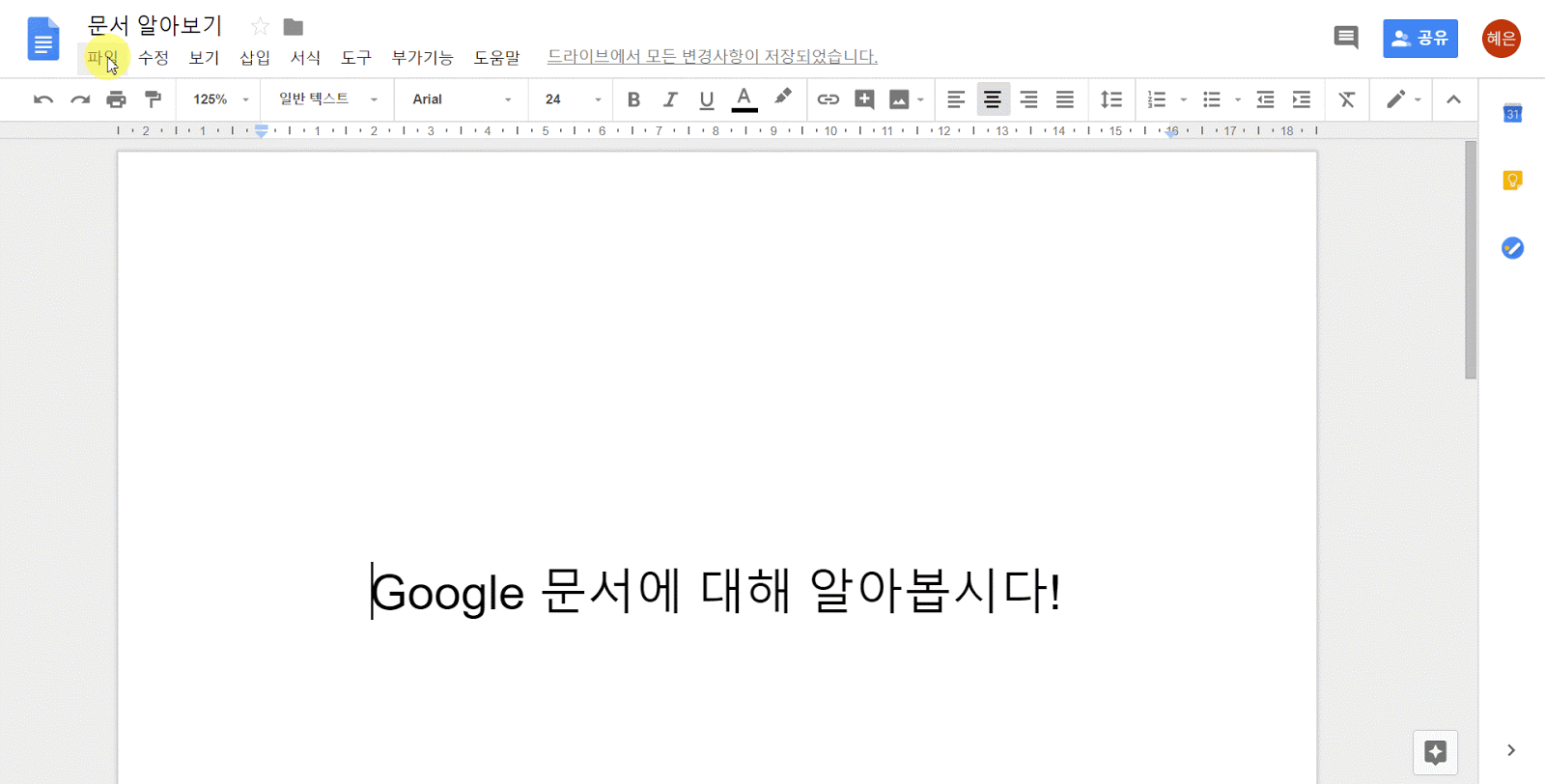Collapse the side panel with the chevron

1511,750
